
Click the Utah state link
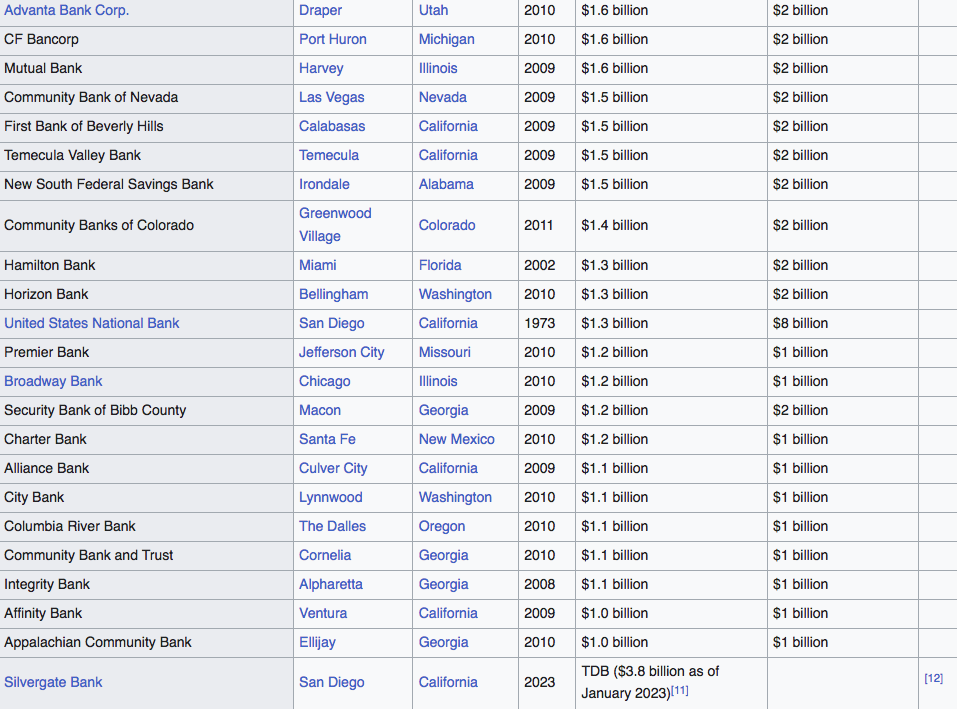[x=433, y=10]
